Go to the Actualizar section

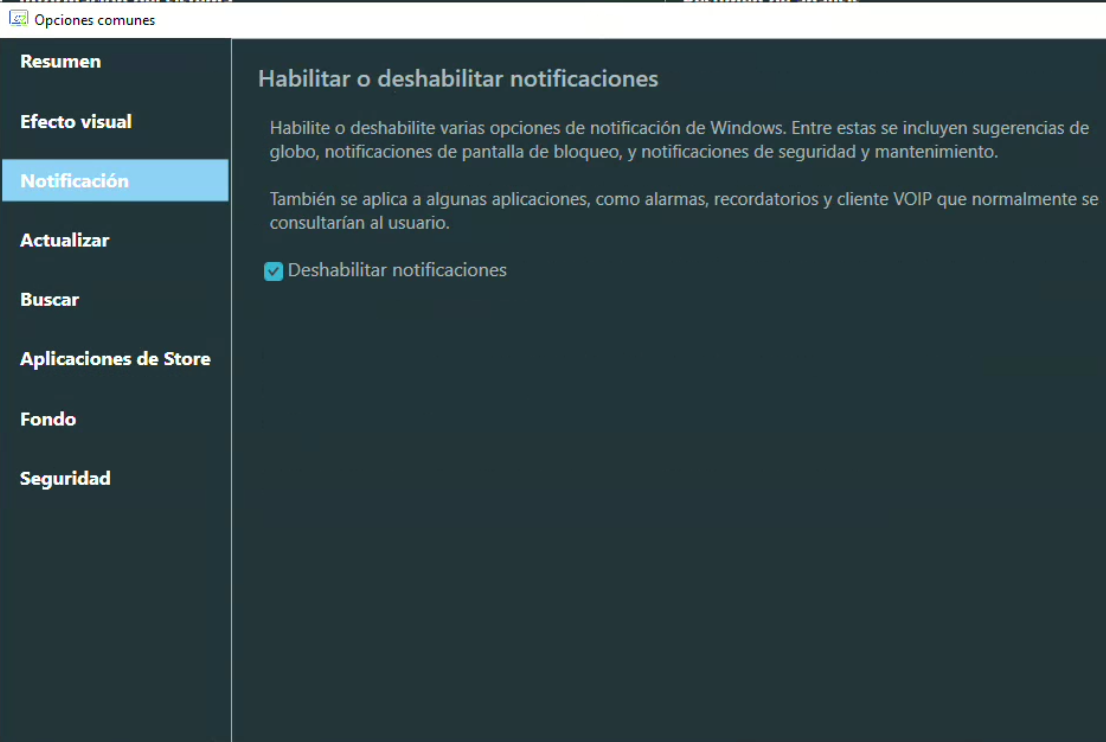[65, 241]
